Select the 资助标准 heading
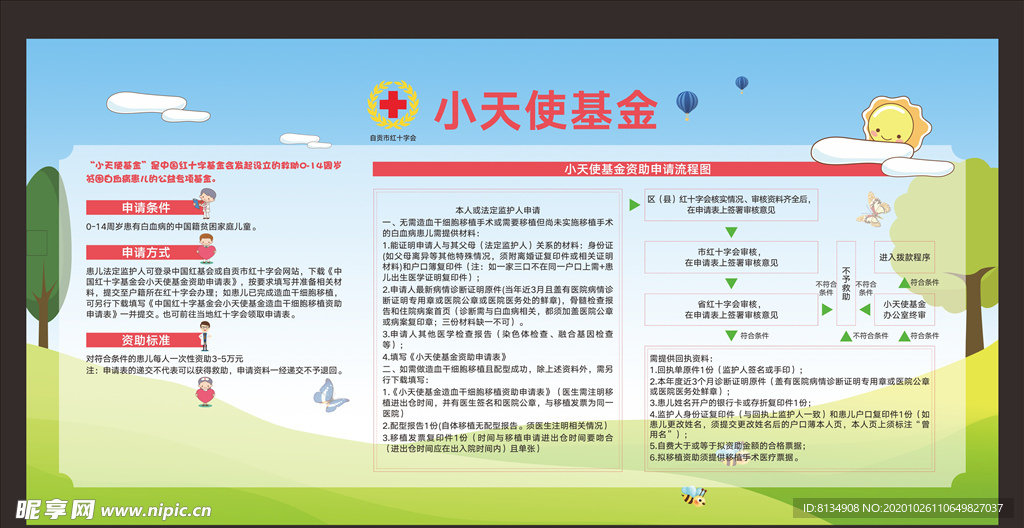The image size is (1024, 528). coord(144,340)
